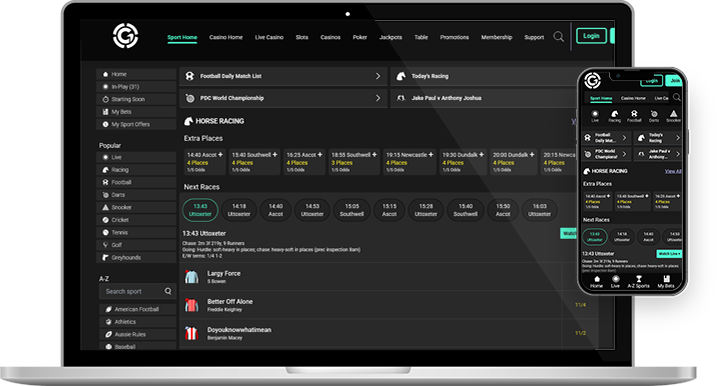This screenshot has height=386, width=717.
Task: Select the Snooker icon under Popular
Action: point(106,207)
